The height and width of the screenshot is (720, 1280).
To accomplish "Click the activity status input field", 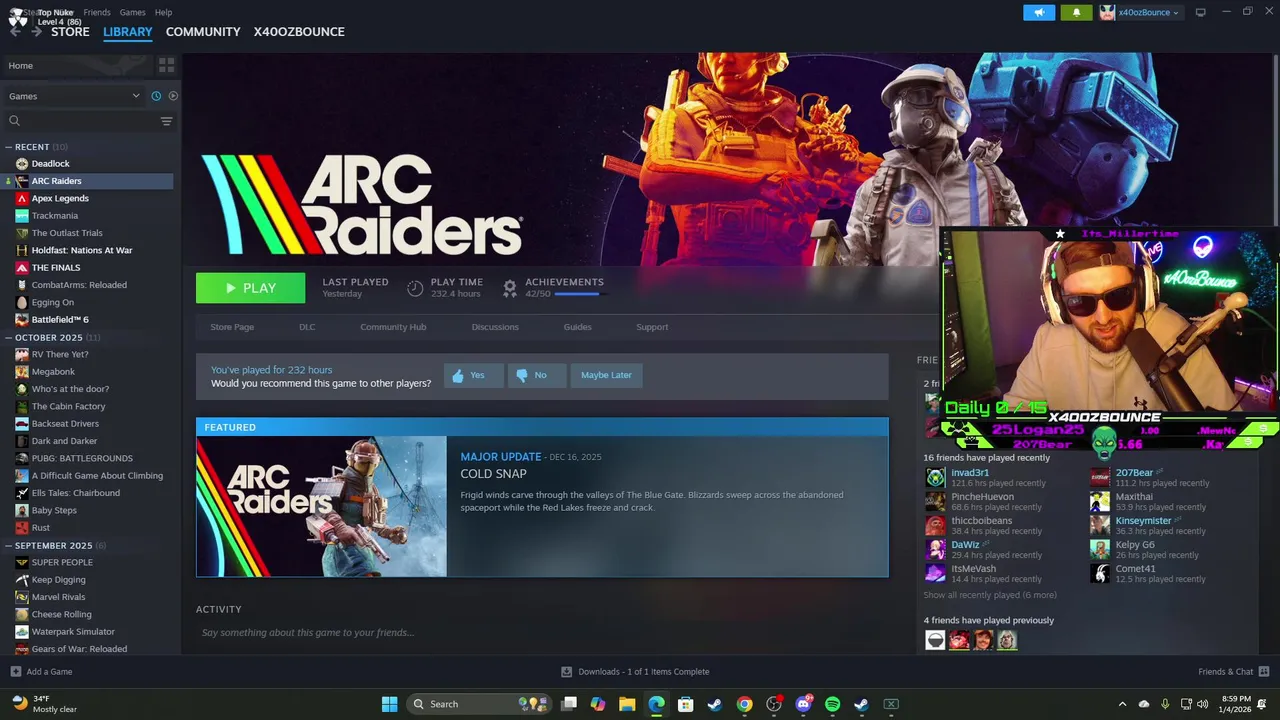I will 542,633.
